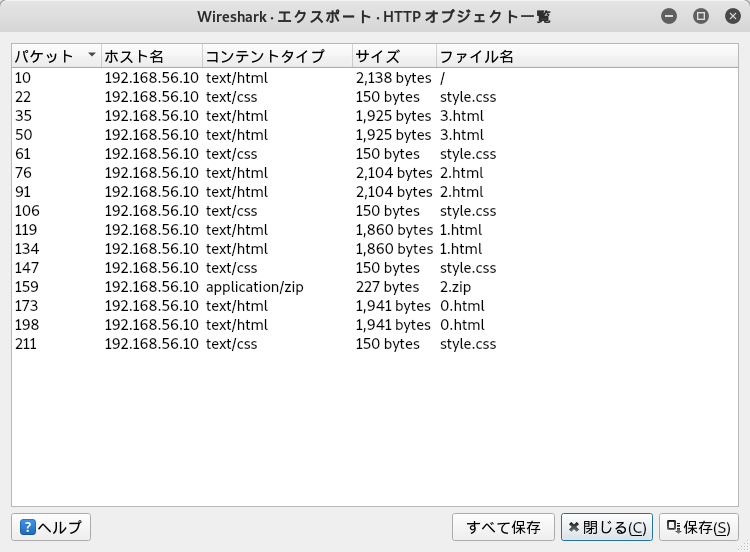The height and width of the screenshot is (552, 750).
Task: Select packet 91 2.html row
Action: 375,191
